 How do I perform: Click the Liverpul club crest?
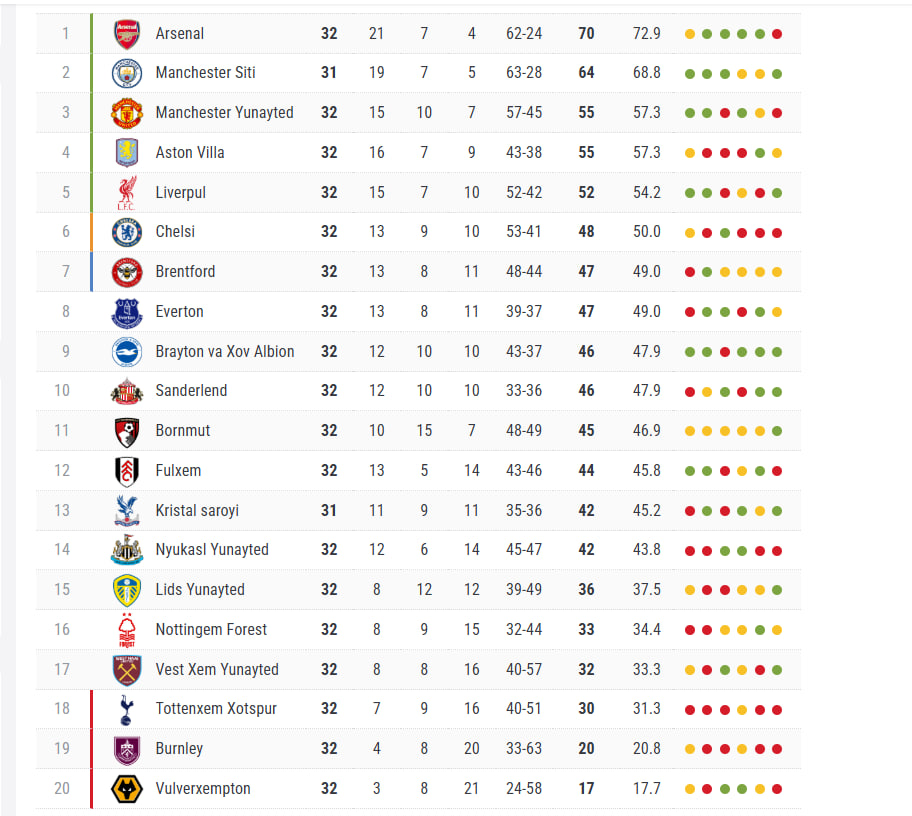coord(127,192)
